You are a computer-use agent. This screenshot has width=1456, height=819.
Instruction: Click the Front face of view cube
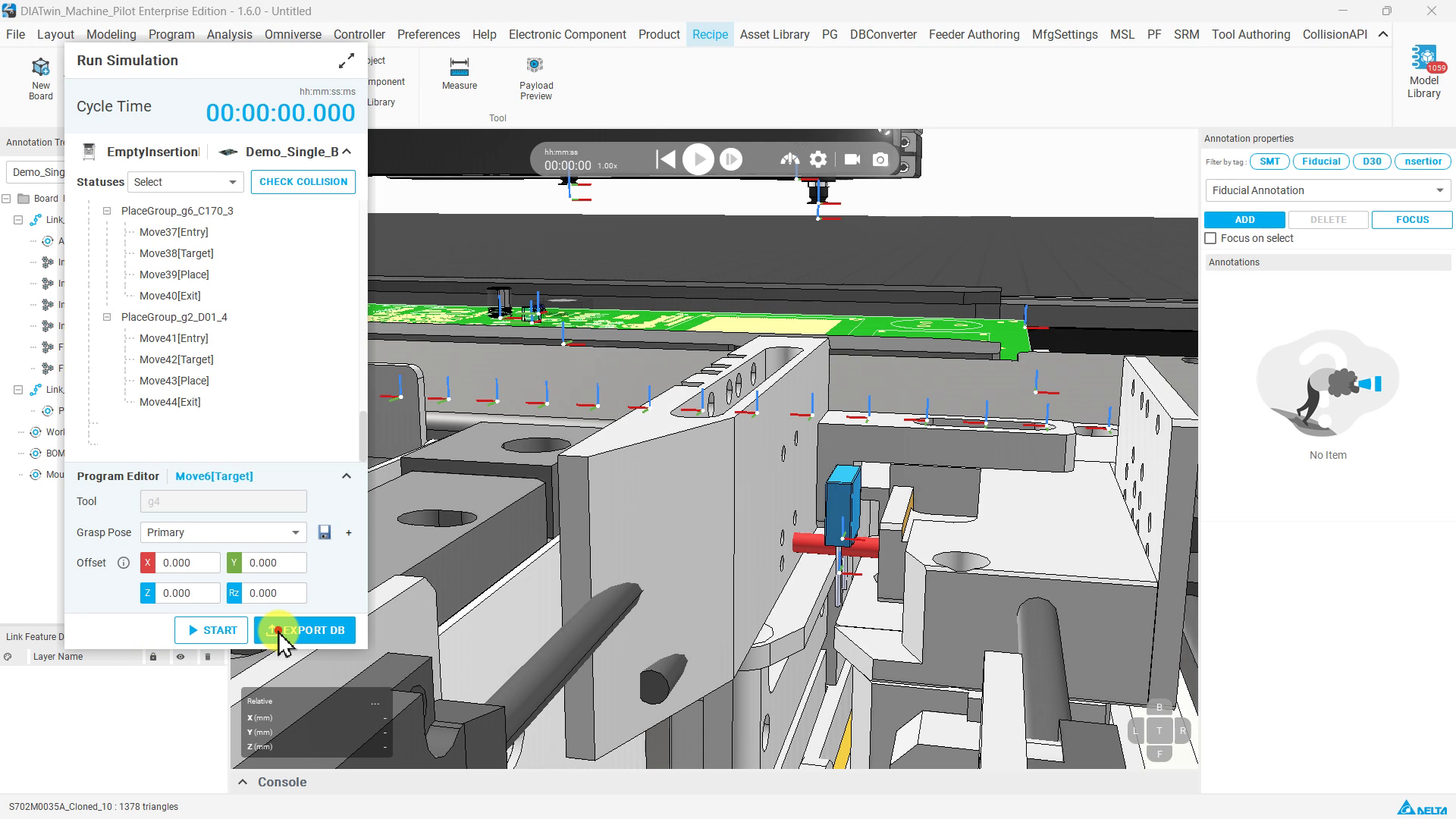pos(1159,755)
